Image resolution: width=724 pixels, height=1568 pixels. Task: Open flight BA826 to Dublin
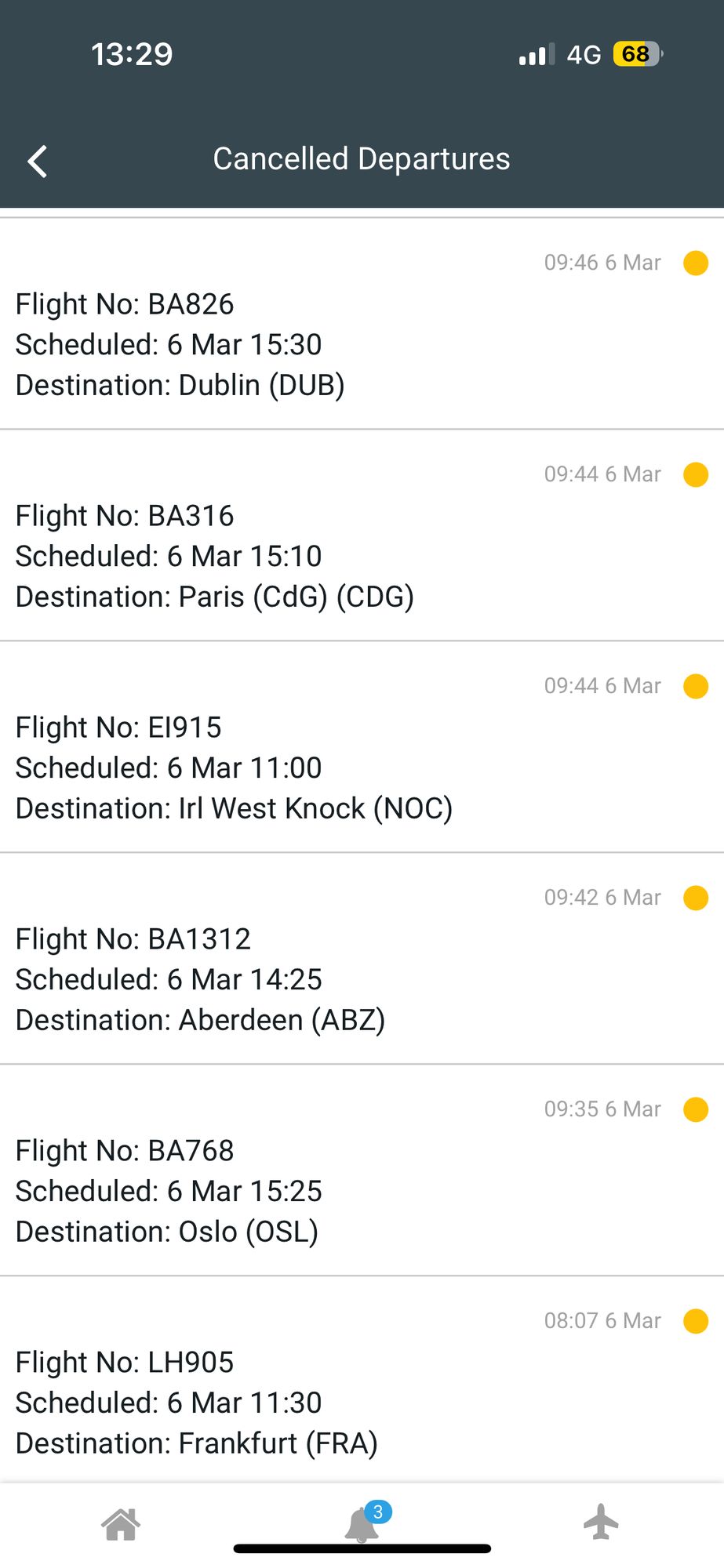(x=362, y=324)
